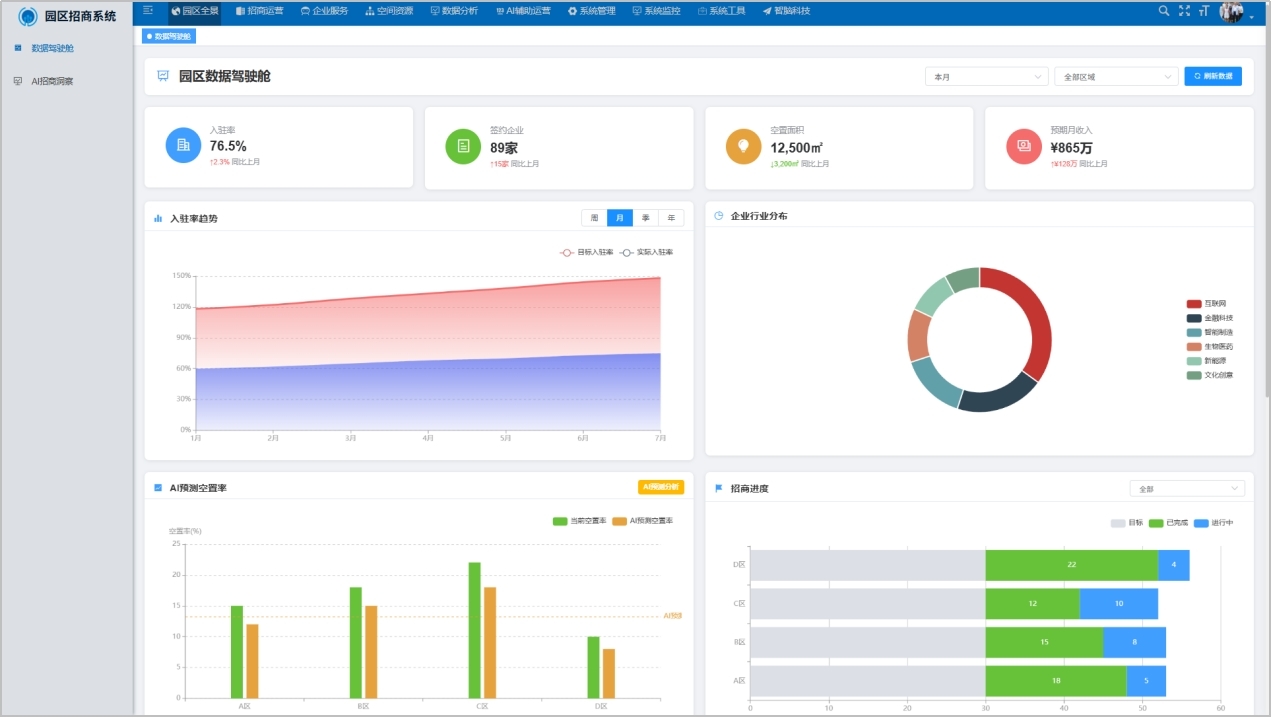
Task: Switch trend chart to 季 view
Action: 646,218
